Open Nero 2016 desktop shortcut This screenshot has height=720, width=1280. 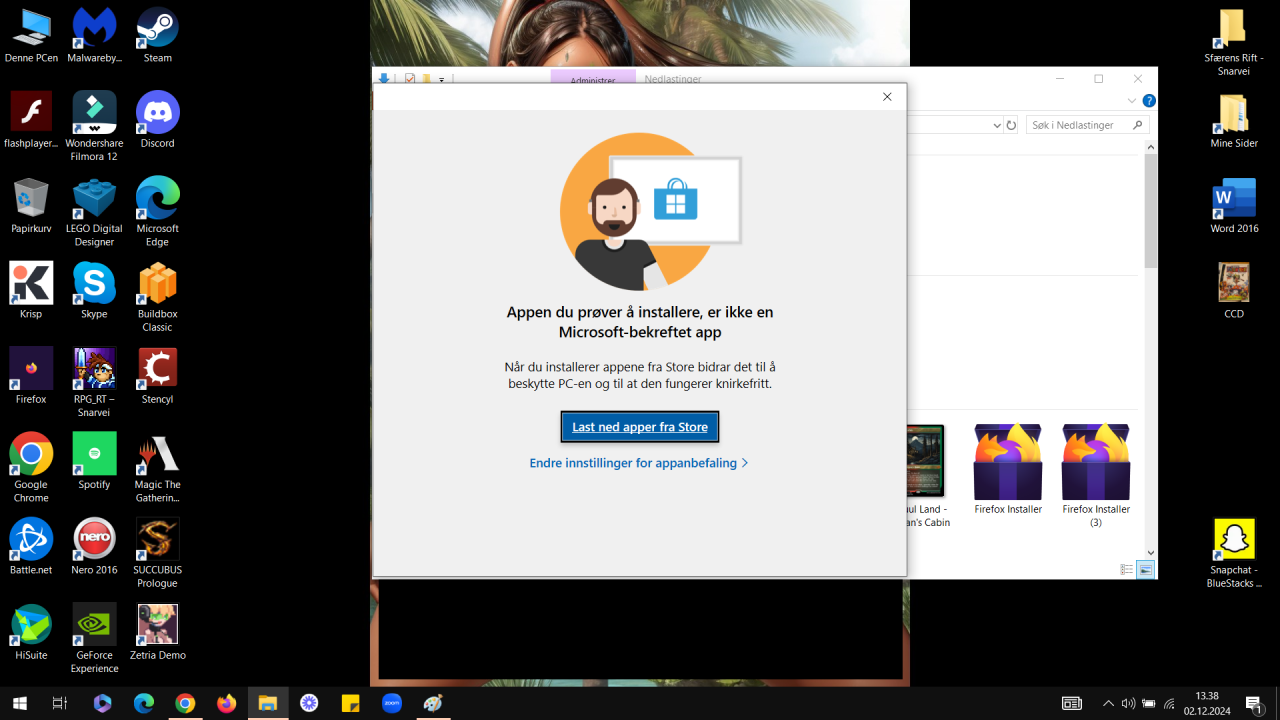pos(94,547)
